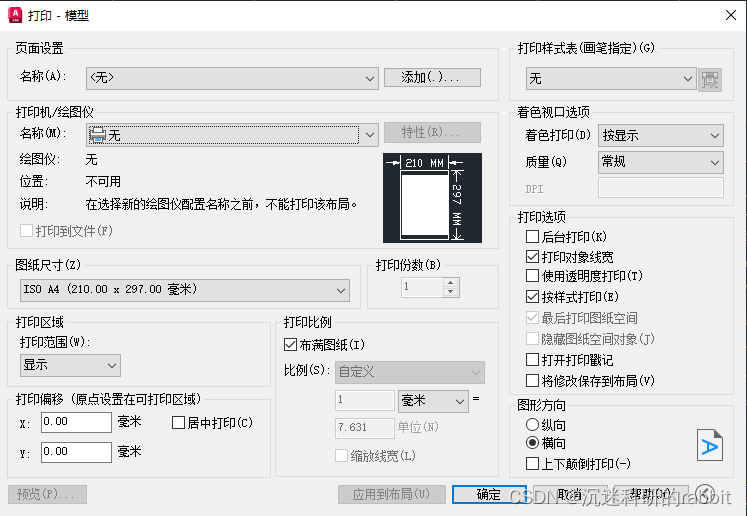Click the disabled 特性(R) button

point(432,132)
